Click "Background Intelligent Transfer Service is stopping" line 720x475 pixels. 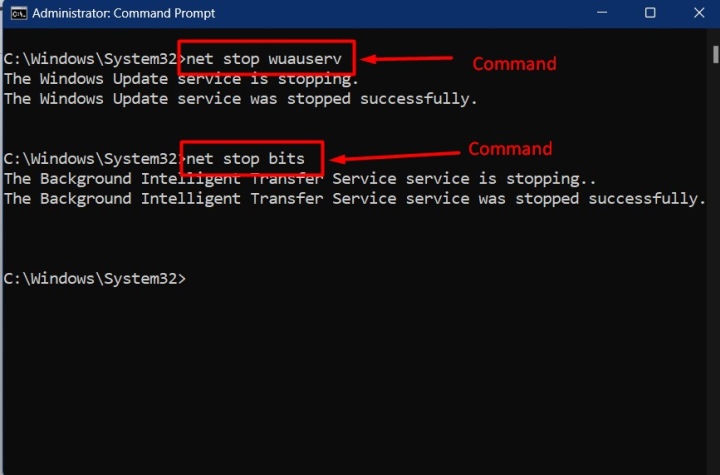coord(300,178)
